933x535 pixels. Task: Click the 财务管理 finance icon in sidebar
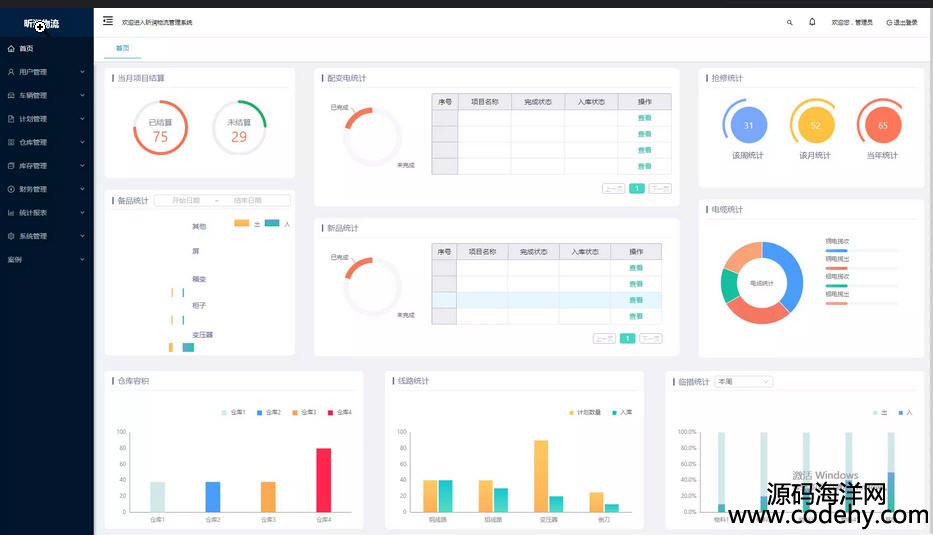coord(11,189)
